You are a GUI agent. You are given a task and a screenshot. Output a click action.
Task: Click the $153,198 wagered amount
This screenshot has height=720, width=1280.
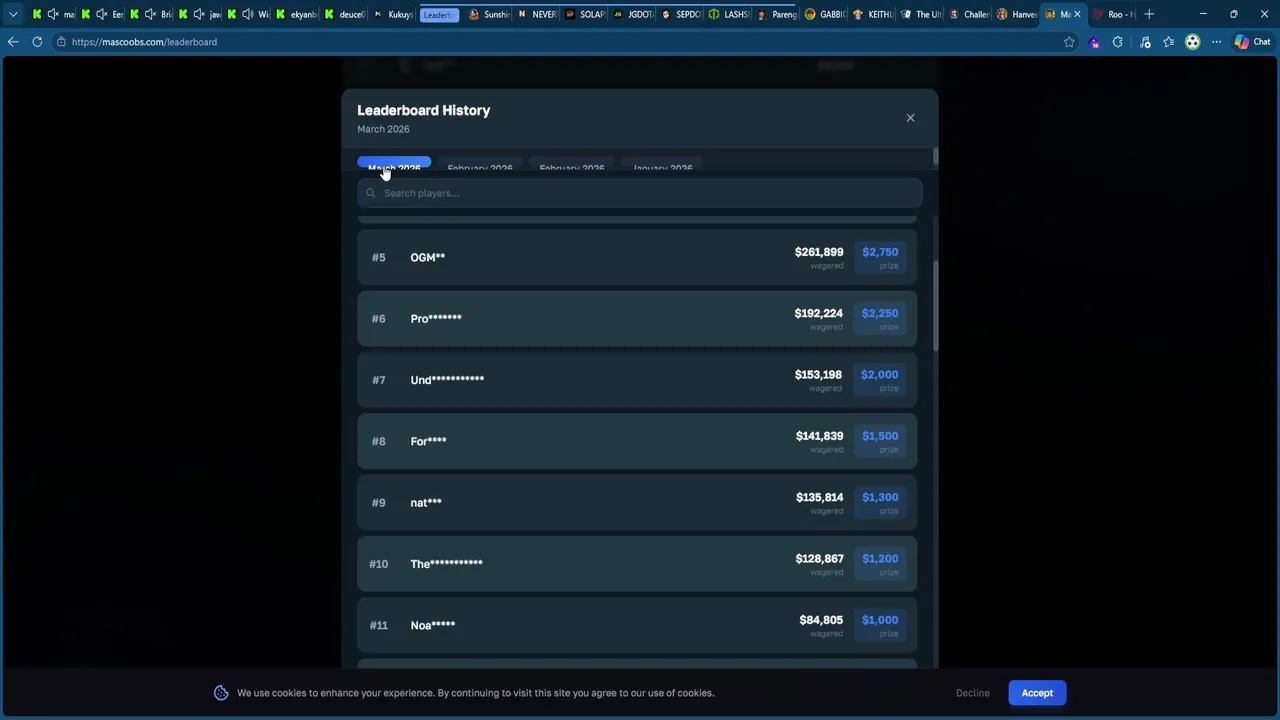pyautogui.click(x=818, y=375)
